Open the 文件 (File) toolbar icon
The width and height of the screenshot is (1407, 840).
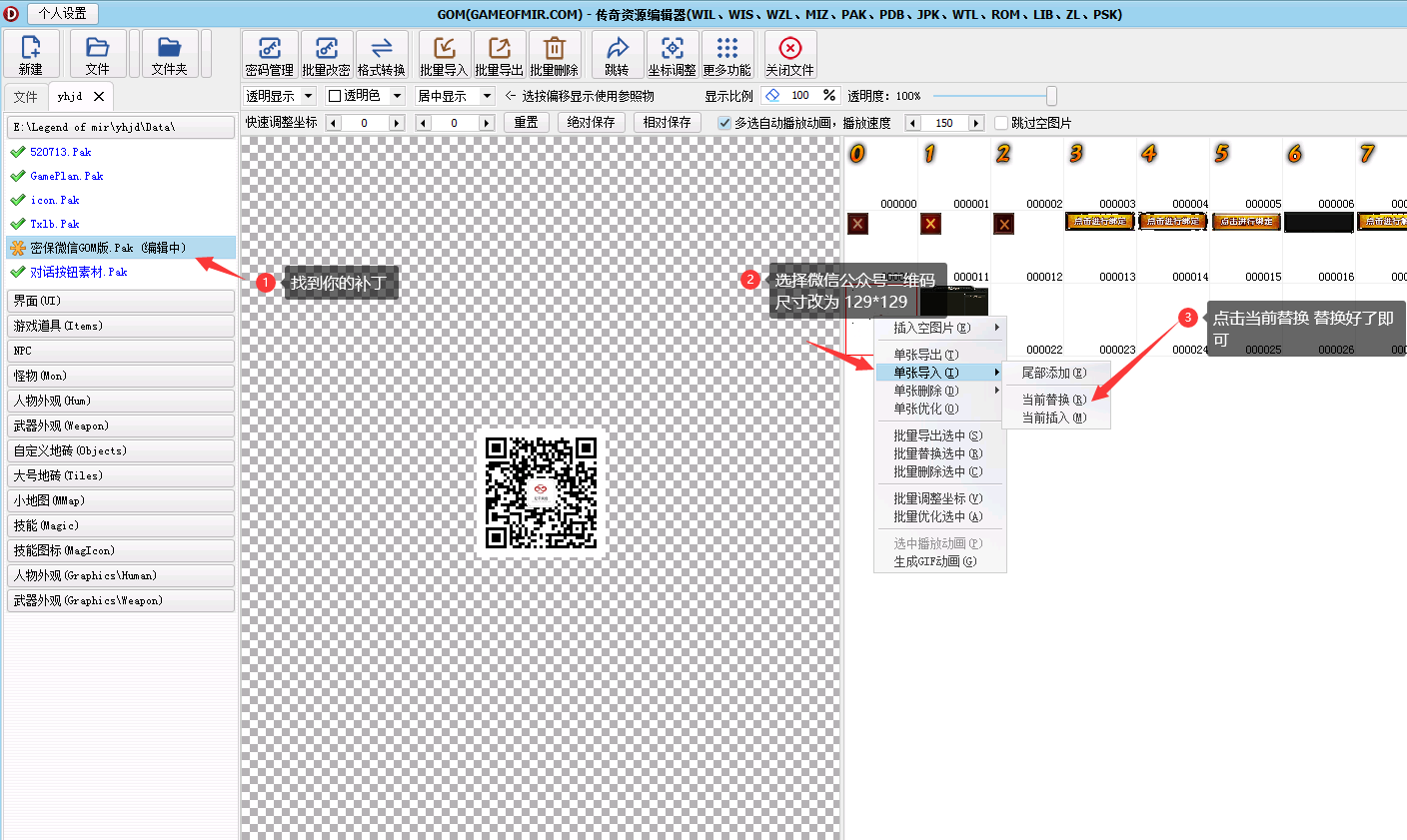[97, 54]
